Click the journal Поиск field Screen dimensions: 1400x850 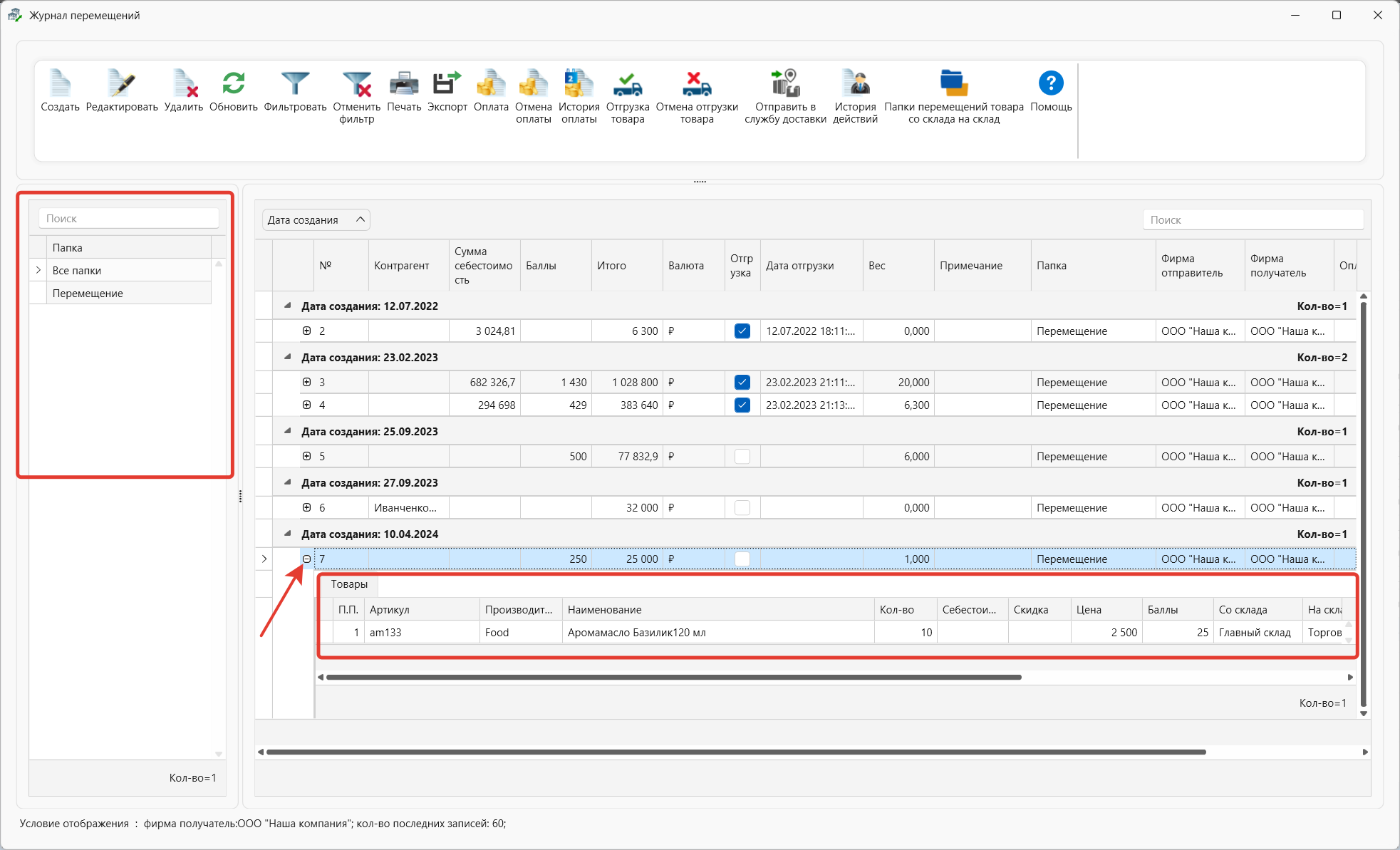(x=1253, y=220)
